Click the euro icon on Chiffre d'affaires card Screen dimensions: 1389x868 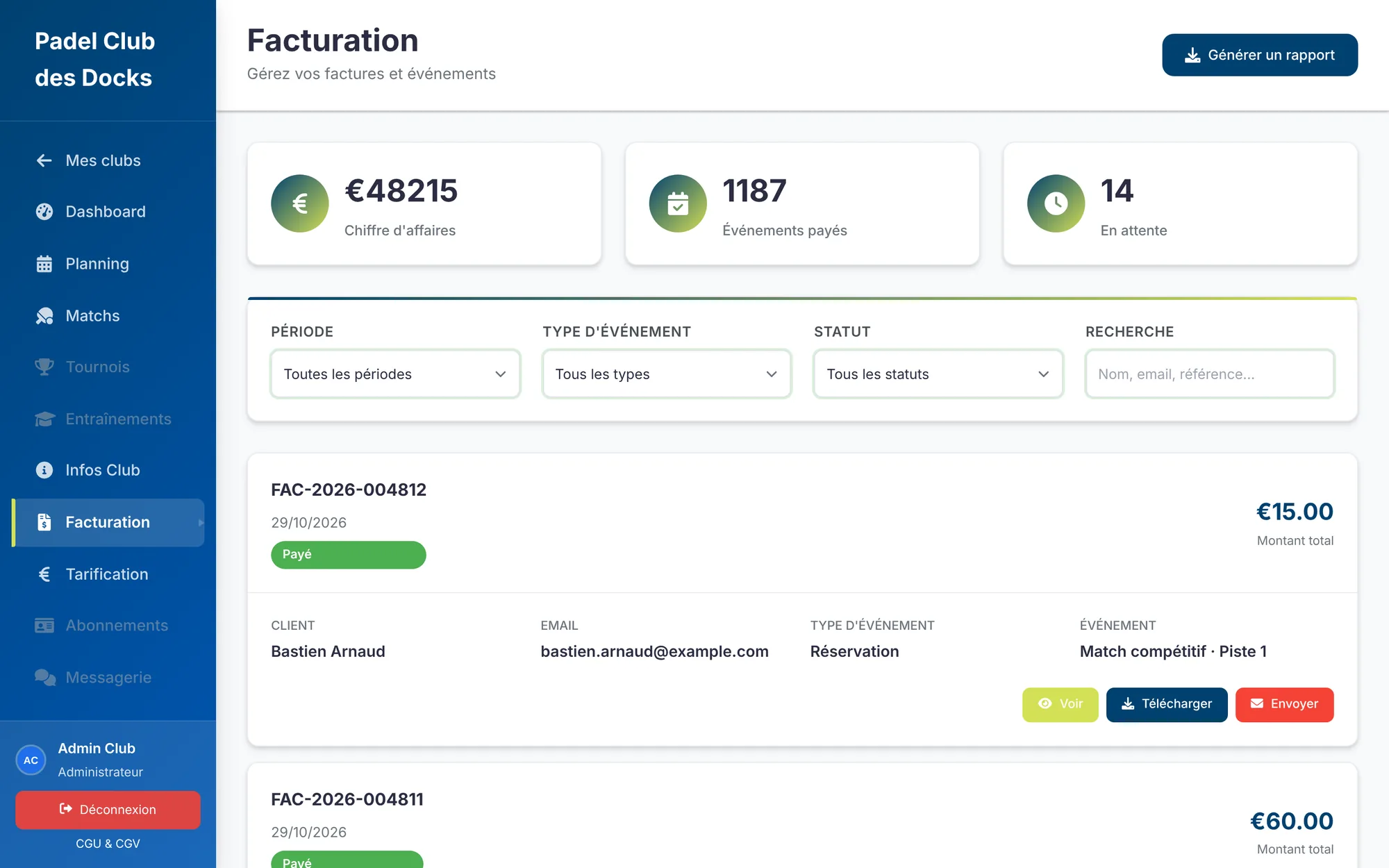(x=300, y=203)
